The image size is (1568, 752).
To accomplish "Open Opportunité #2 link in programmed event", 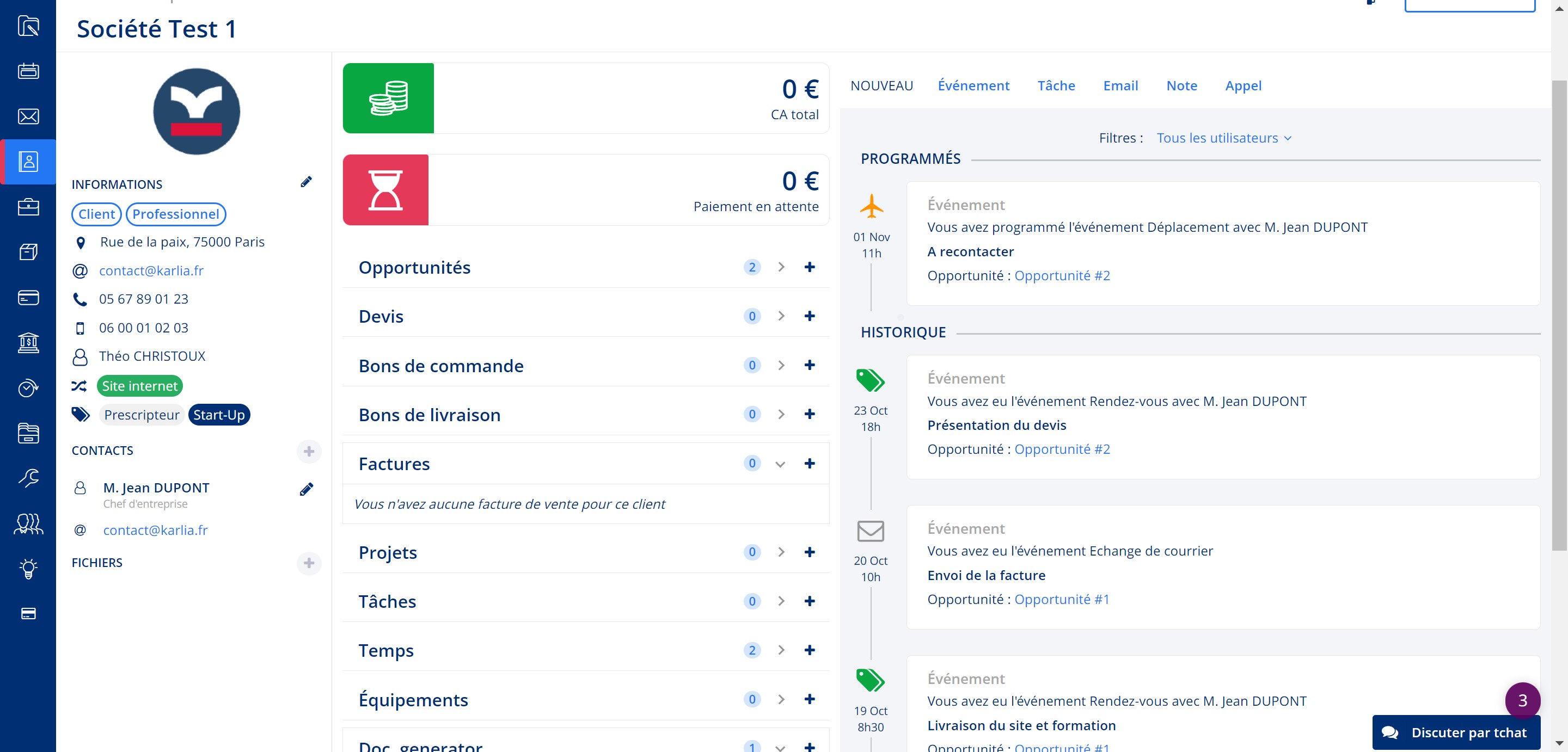I will (x=1062, y=276).
